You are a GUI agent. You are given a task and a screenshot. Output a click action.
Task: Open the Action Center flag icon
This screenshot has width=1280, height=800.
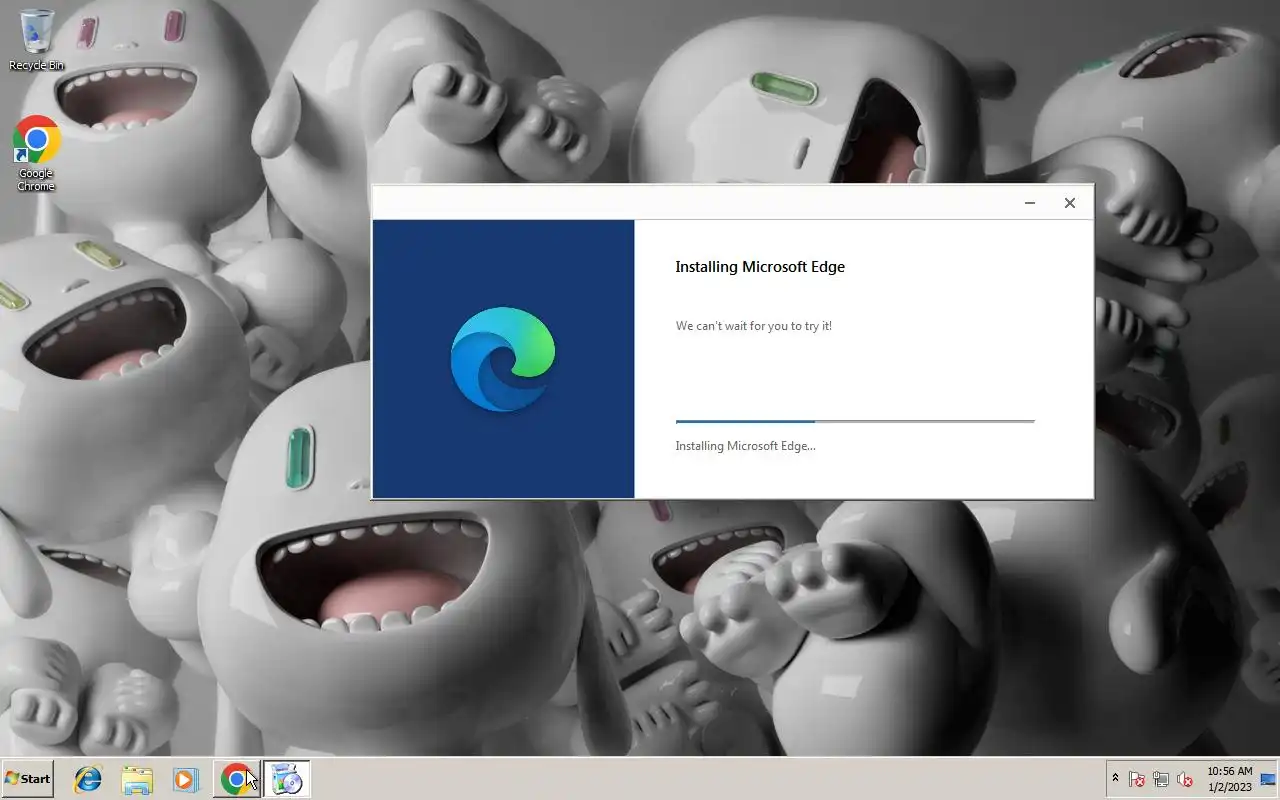[1137, 779]
